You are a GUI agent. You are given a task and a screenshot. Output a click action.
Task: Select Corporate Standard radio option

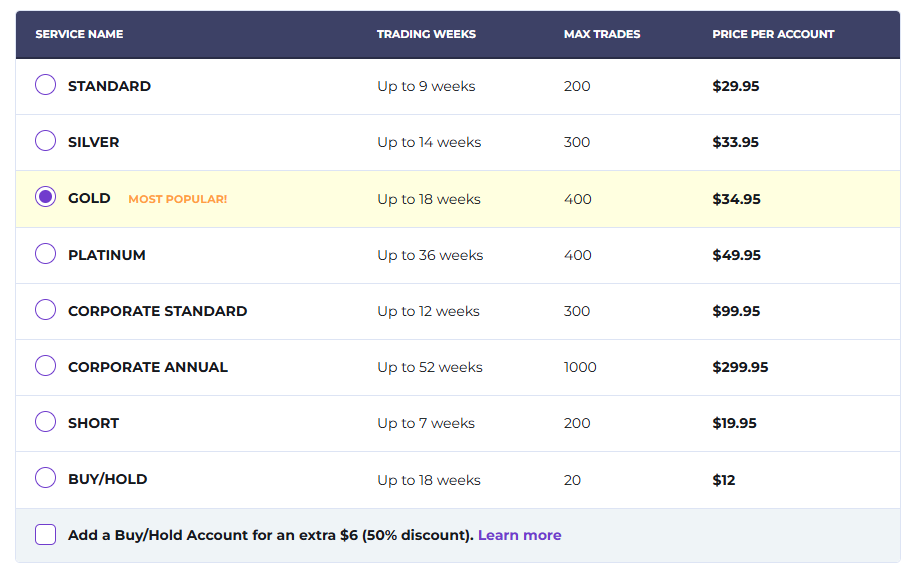coord(45,310)
